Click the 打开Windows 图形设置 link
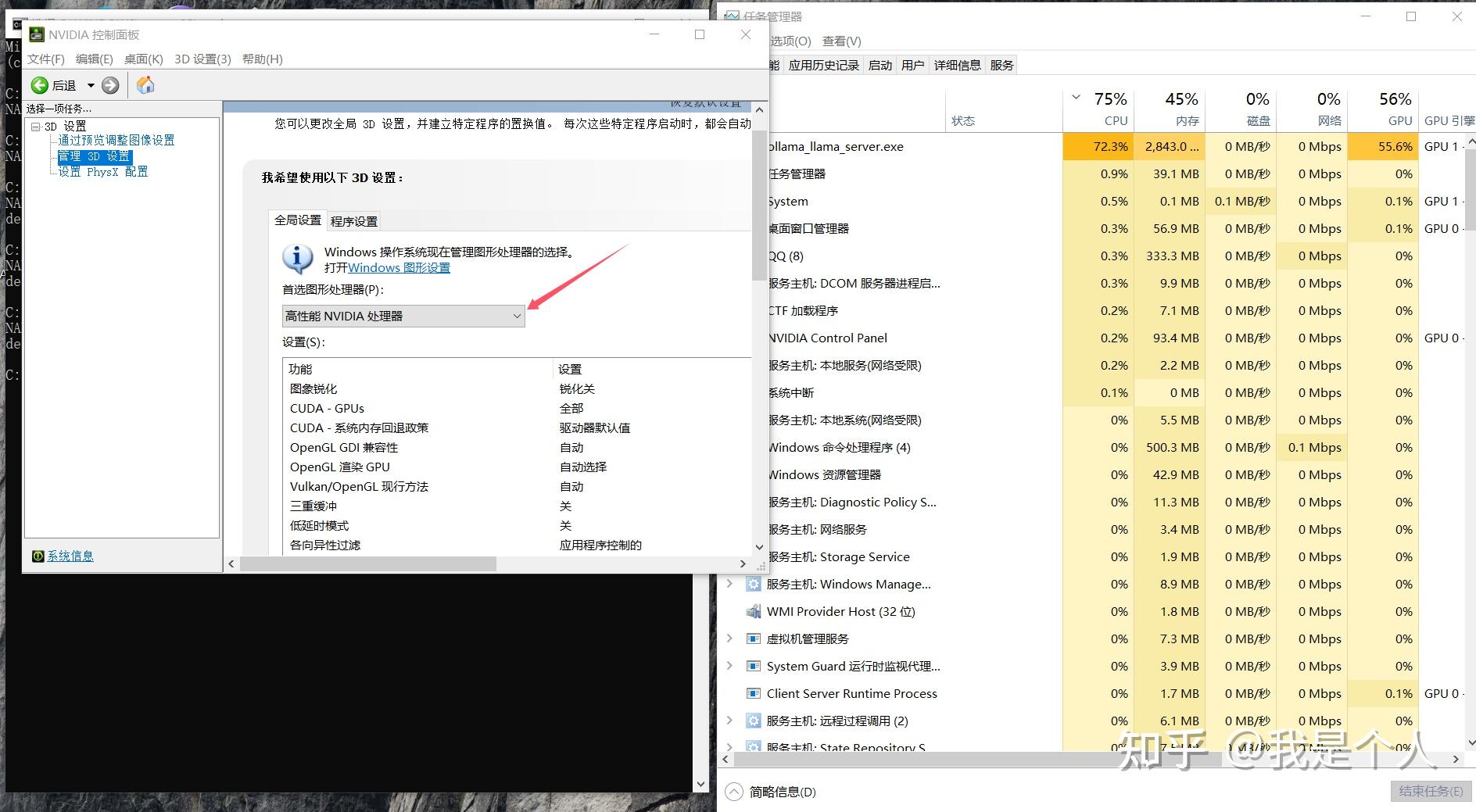Screen dimensions: 1476x812 click(399, 267)
